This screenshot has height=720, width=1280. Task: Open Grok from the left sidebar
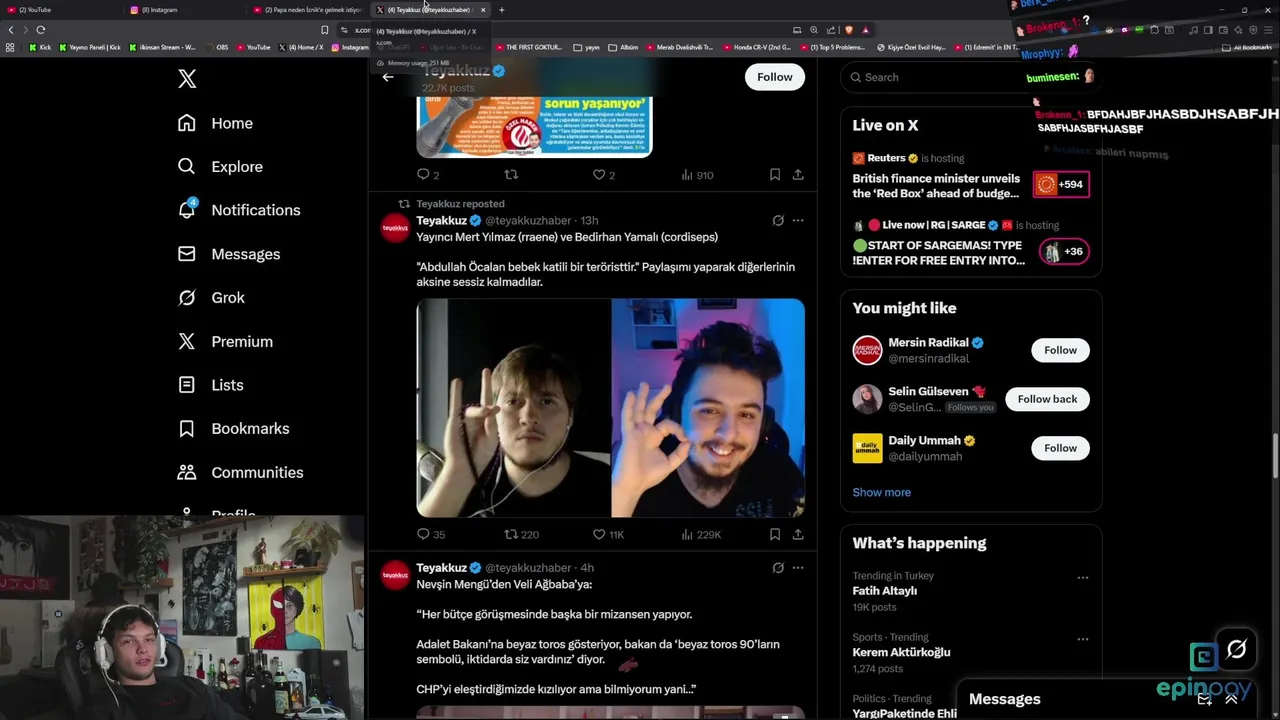click(211, 298)
